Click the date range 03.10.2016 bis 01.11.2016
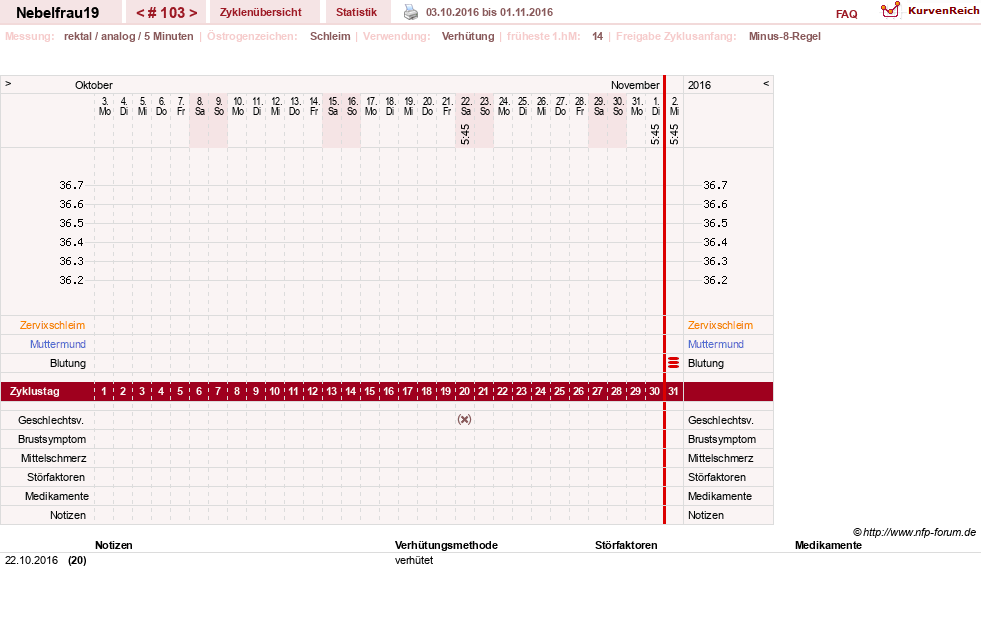The height and width of the screenshot is (624, 981). [489, 12]
